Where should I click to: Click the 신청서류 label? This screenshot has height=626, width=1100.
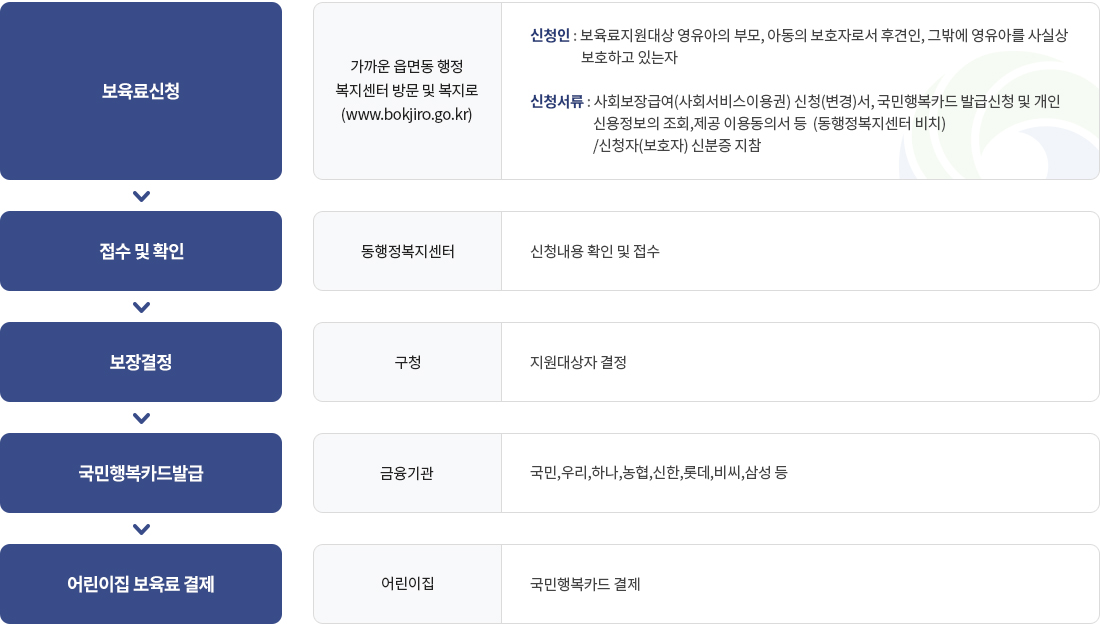point(556,101)
